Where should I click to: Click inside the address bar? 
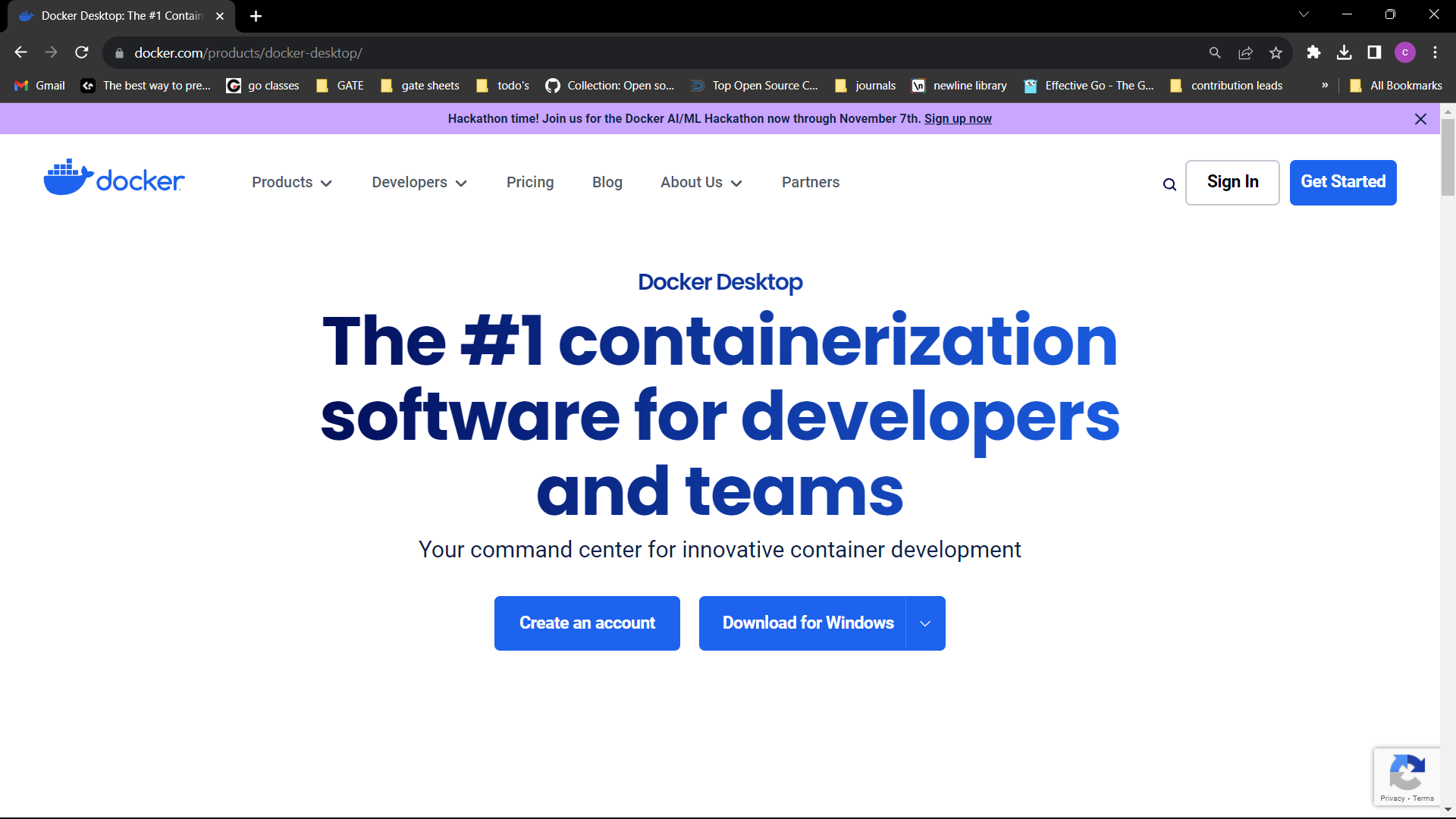303,52
